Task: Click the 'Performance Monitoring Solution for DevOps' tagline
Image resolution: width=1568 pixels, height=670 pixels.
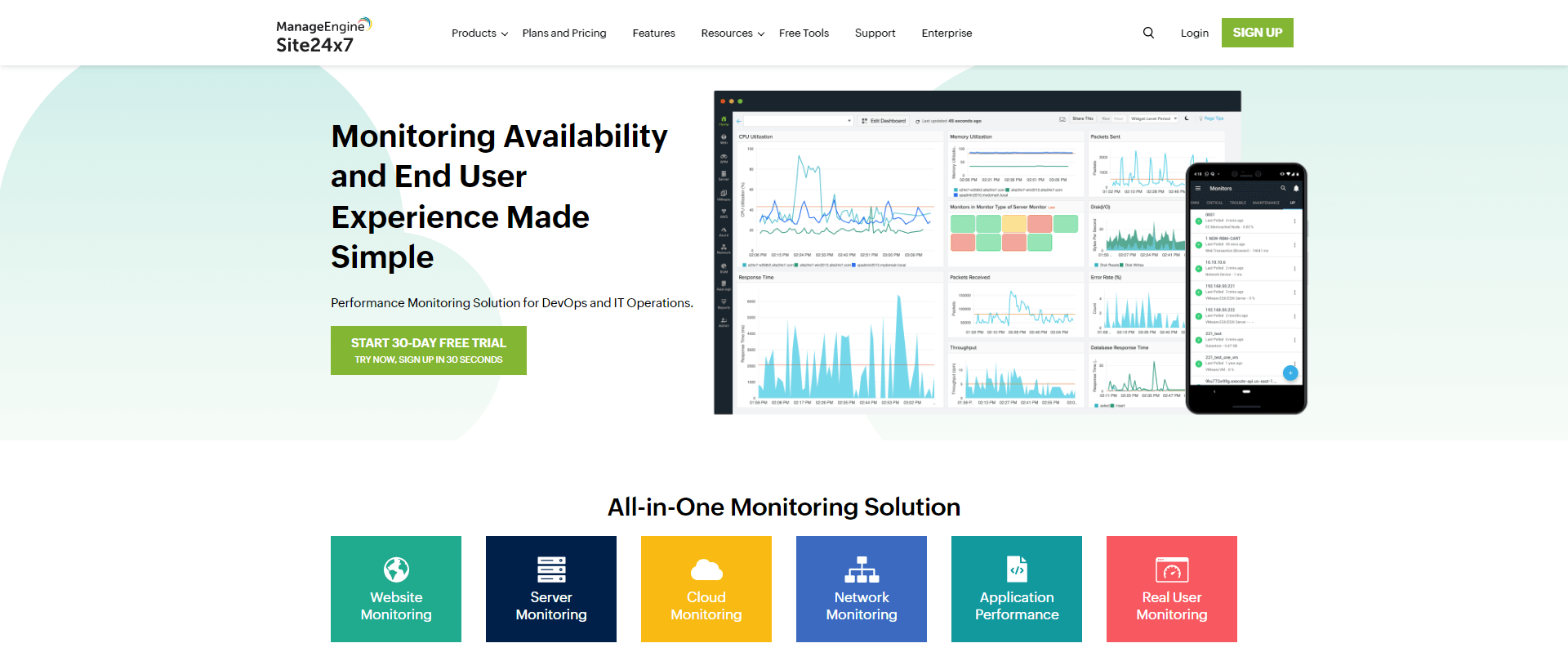Action: click(x=512, y=303)
